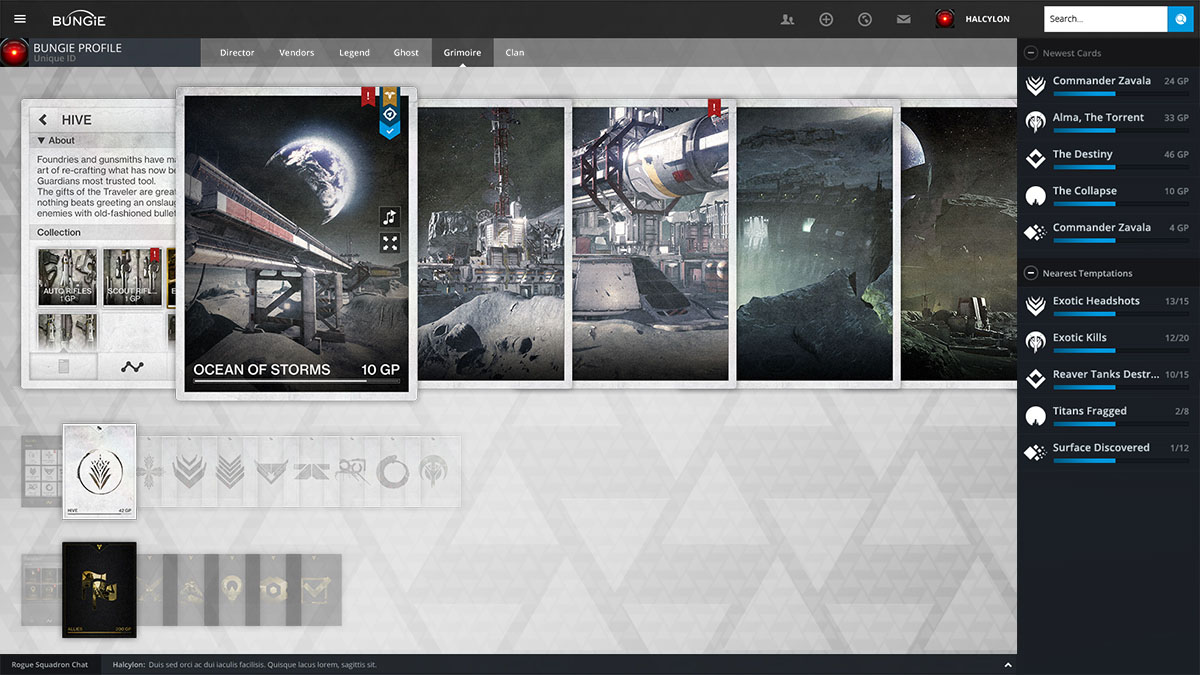1200x675 pixels.
Task: Switch to the Vendors tab
Action: pyautogui.click(x=296, y=53)
